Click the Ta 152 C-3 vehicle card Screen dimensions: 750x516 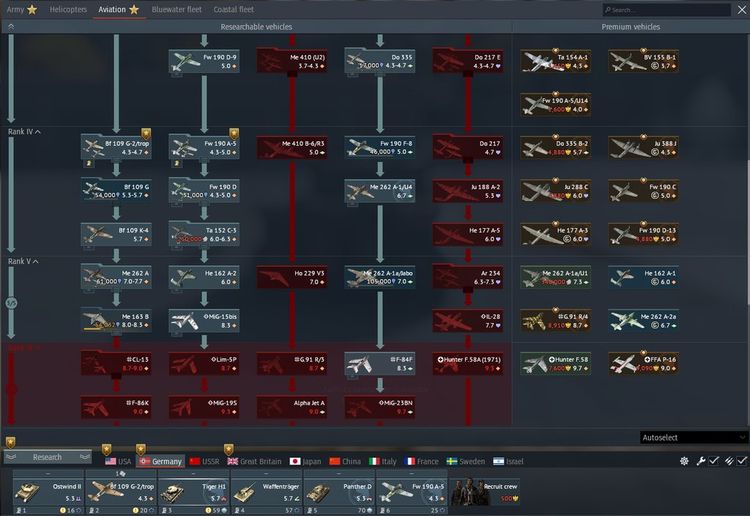point(204,235)
